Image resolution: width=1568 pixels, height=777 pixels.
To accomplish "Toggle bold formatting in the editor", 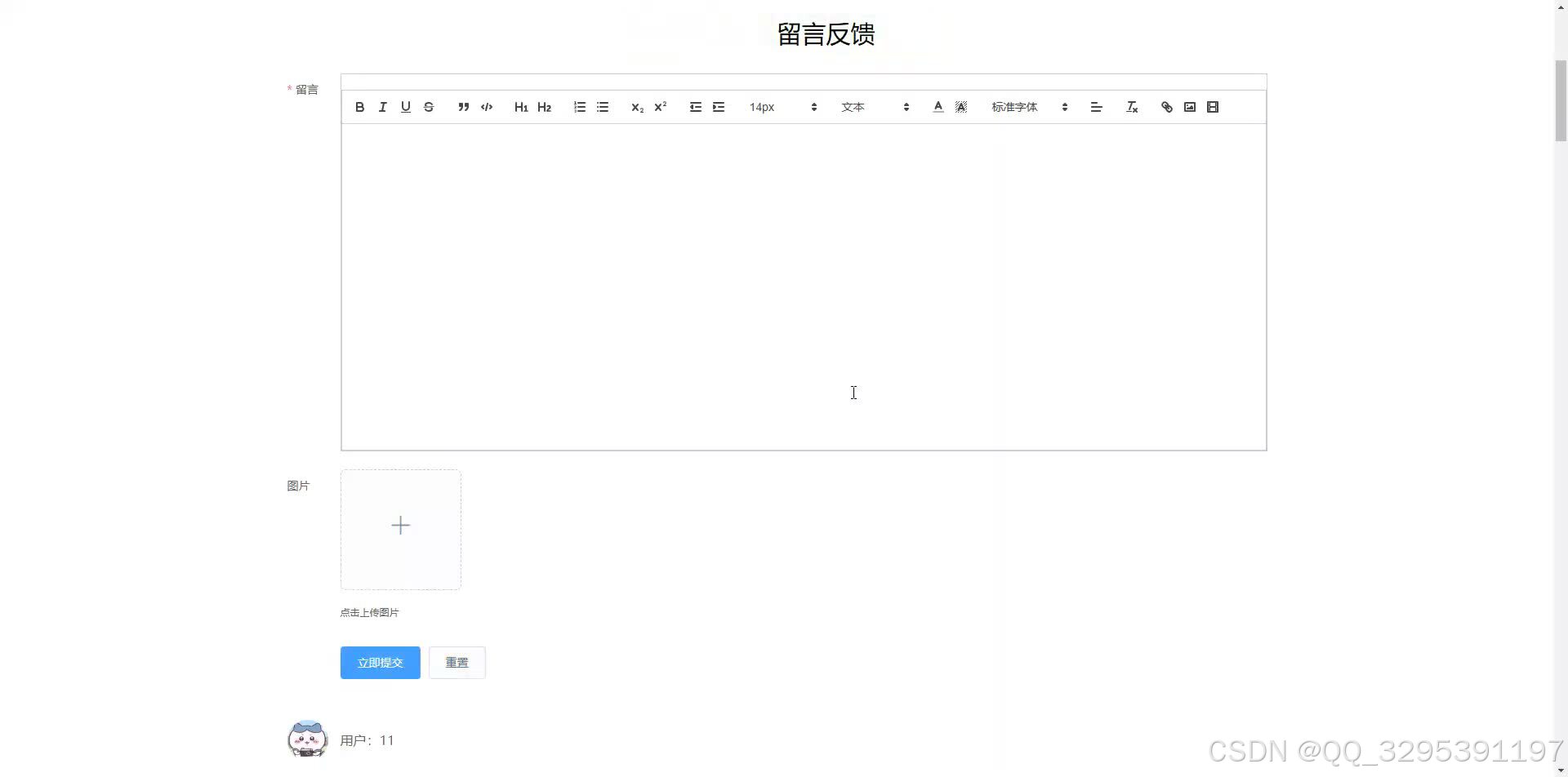I will [x=359, y=107].
